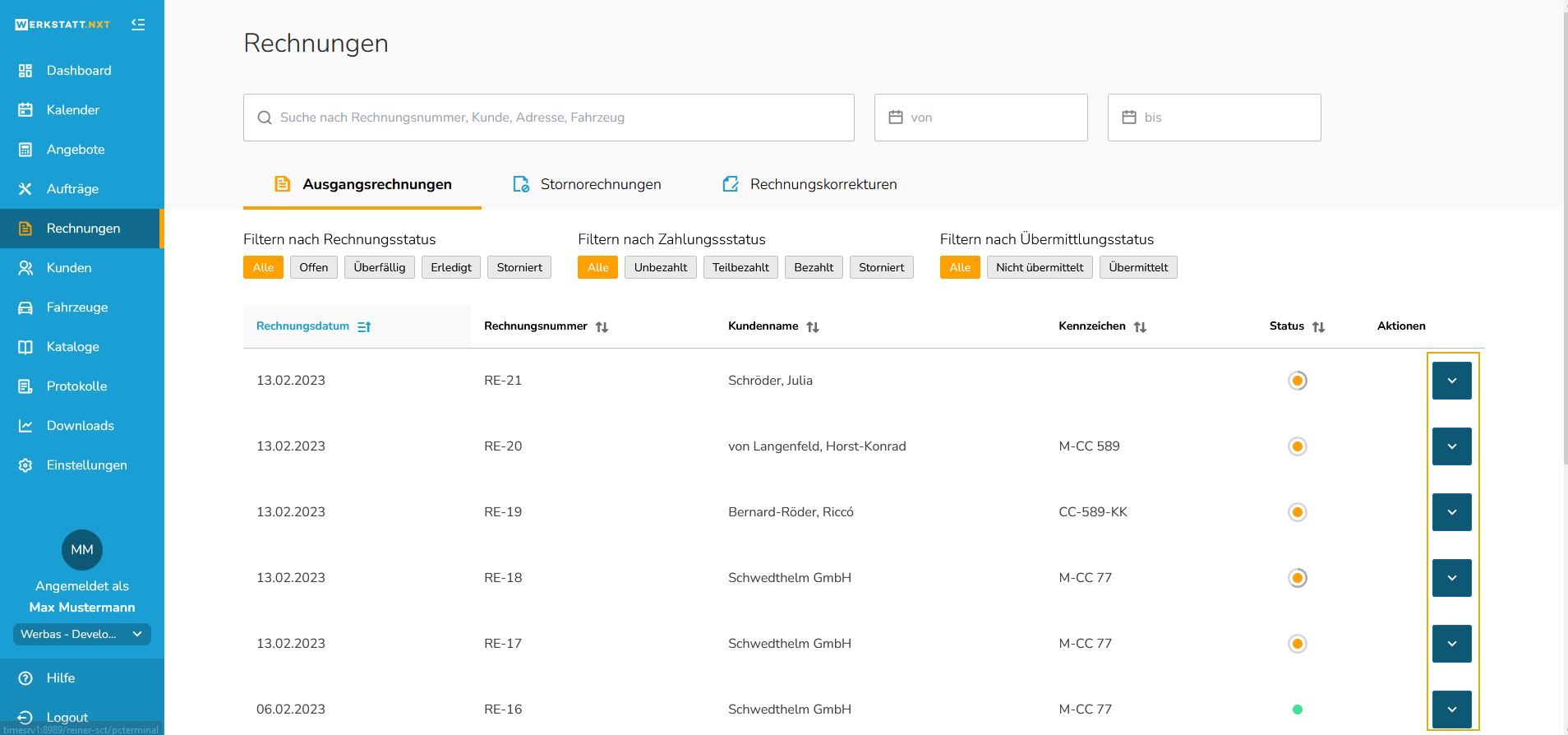Filter invoices by 'Erledigt' status

coord(451,267)
